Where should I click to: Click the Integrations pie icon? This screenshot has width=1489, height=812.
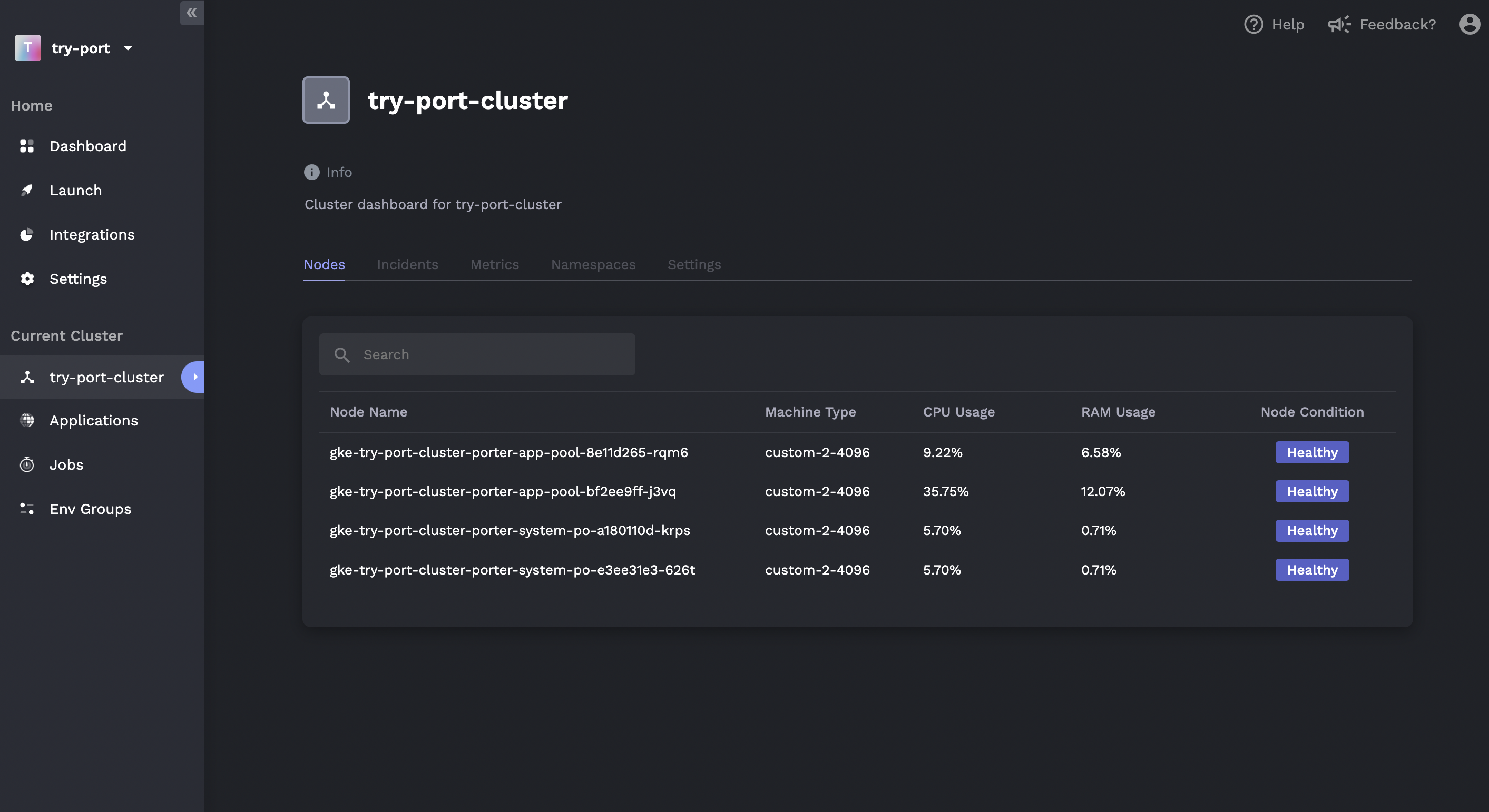point(27,234)
